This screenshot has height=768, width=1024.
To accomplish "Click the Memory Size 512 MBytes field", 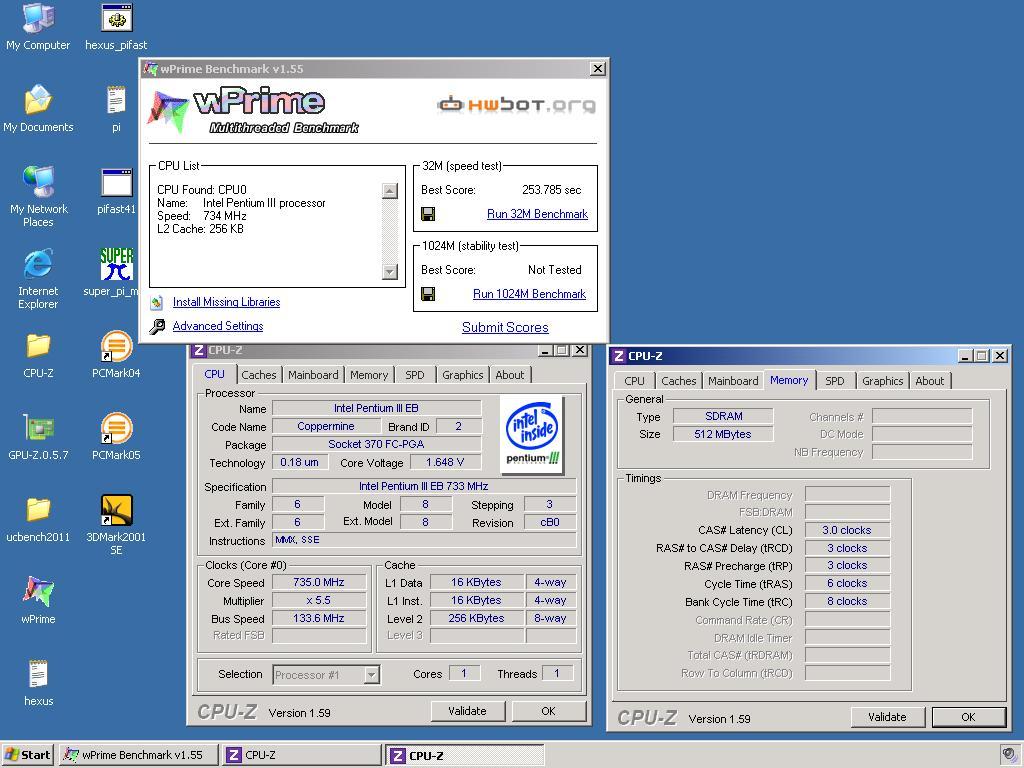I will 723,434.
